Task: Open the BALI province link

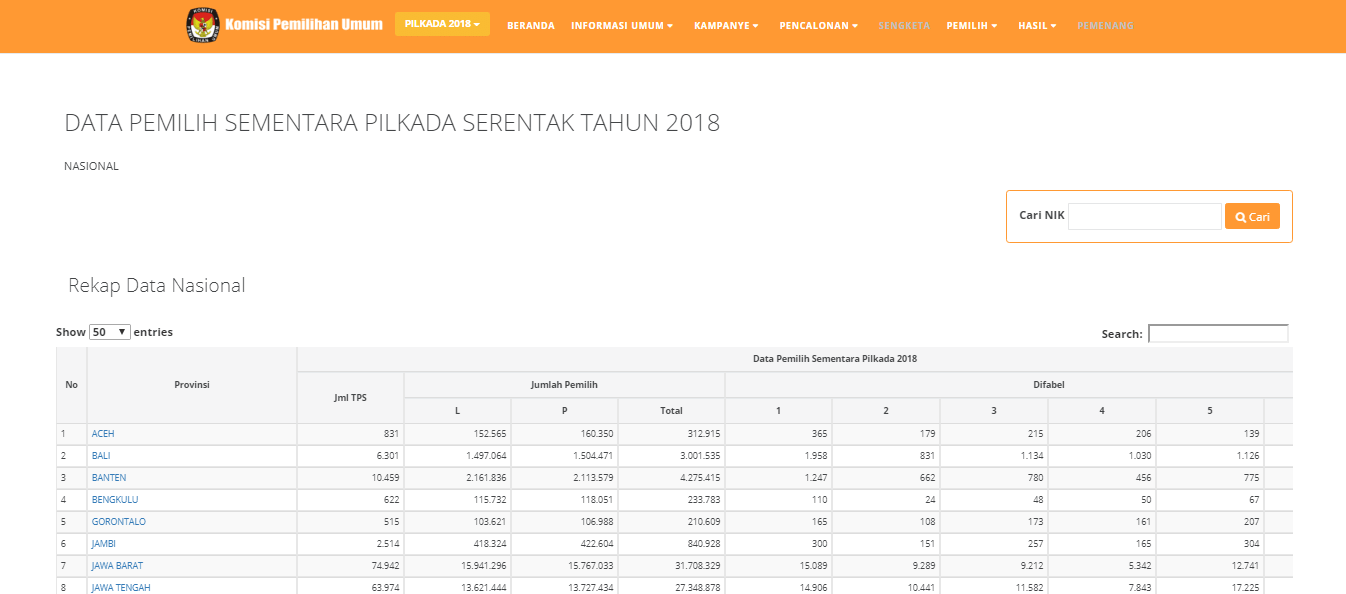Action: click(101, 456)
